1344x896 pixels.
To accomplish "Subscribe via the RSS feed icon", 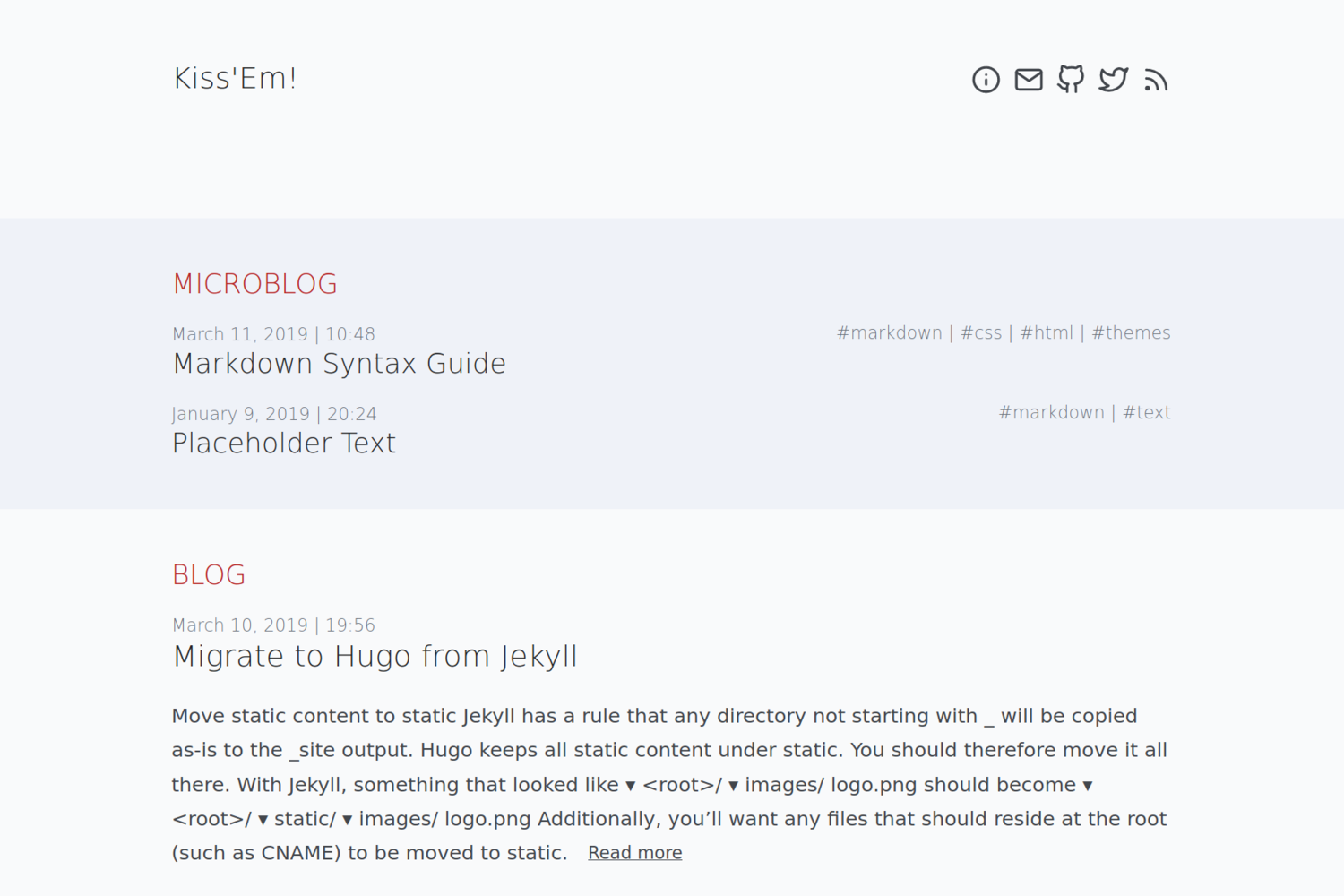I will pyautogui.click(x=1156, y=81).
